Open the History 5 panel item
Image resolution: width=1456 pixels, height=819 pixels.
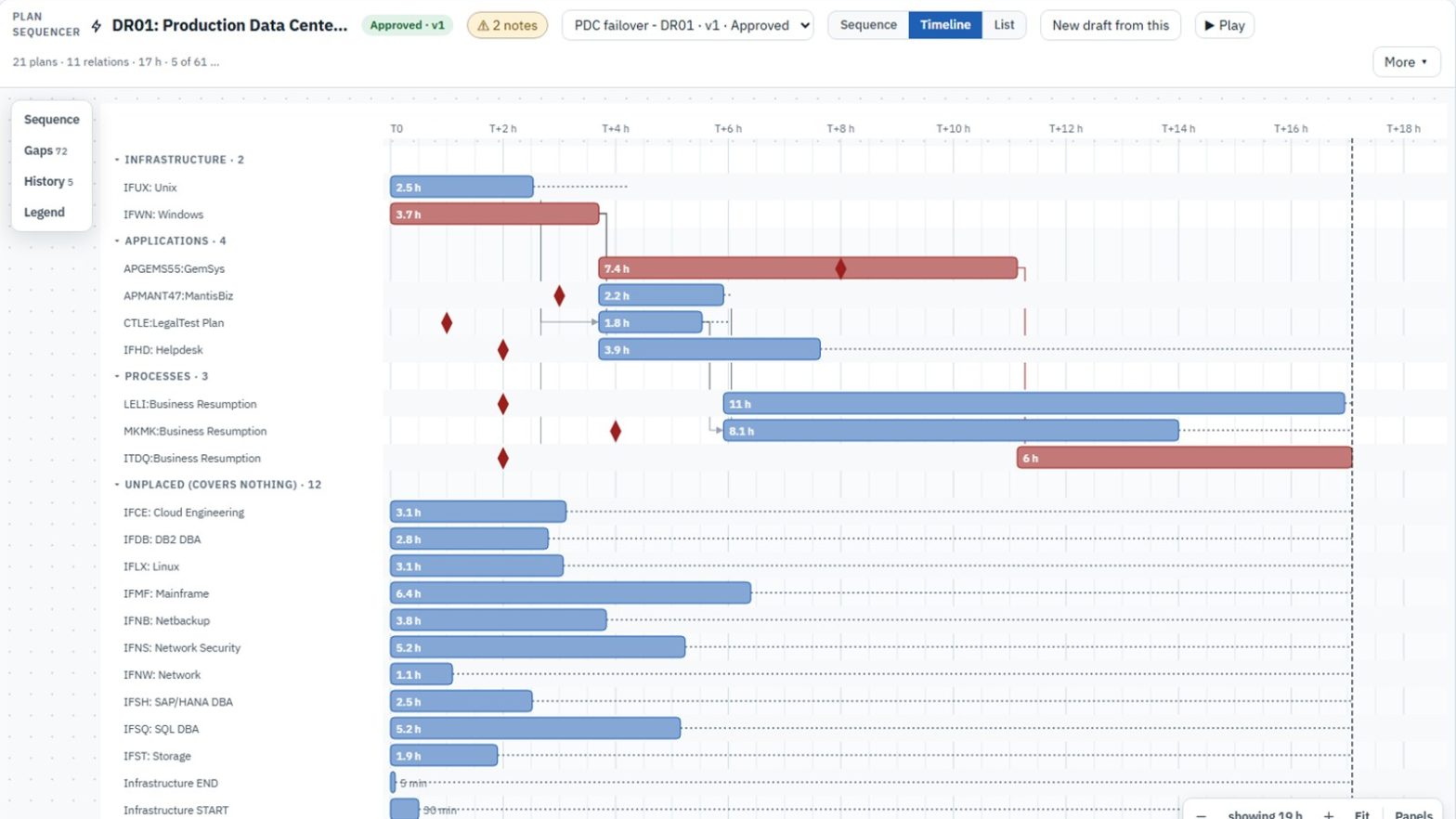[48, 181]
